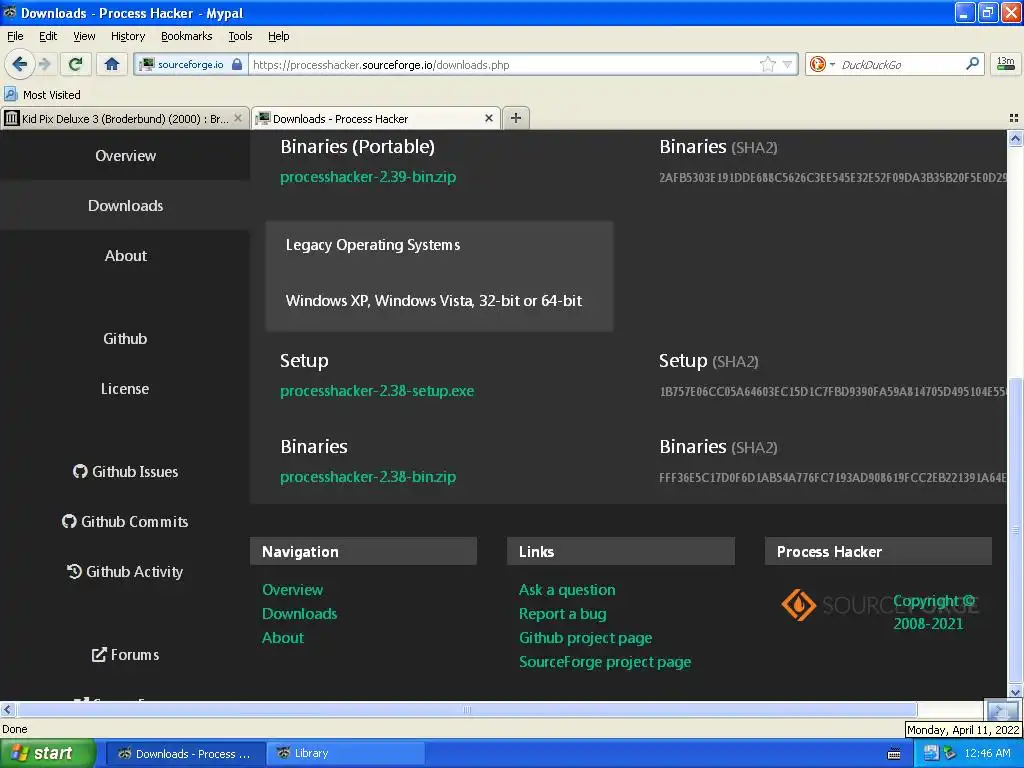The height and width of the screenshot is (768, 1024).
Task: Click the Copyright 2008-2021 text
Action: pos(933,612)
